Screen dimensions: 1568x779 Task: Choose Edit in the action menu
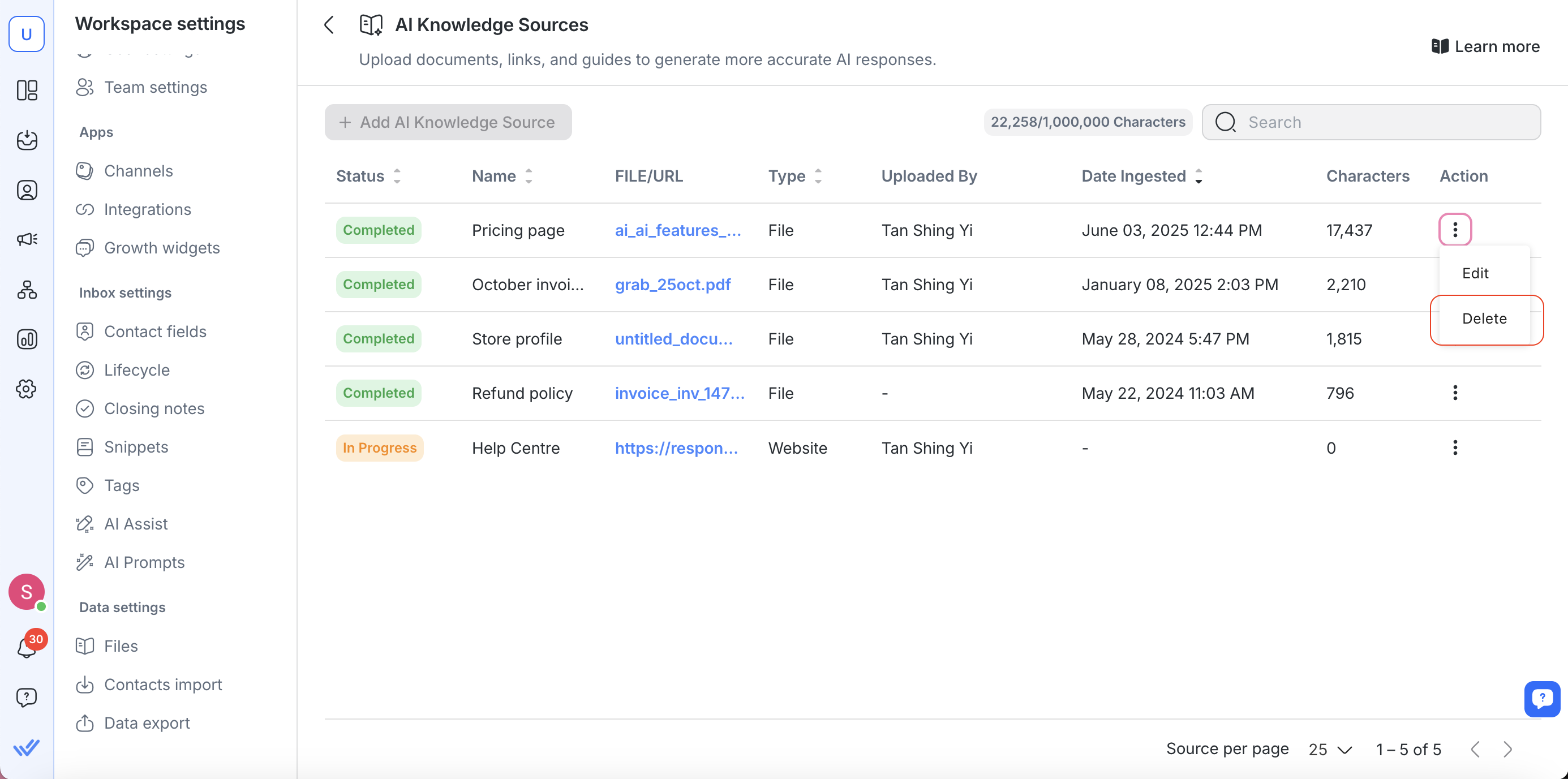tap(1475, 273)
